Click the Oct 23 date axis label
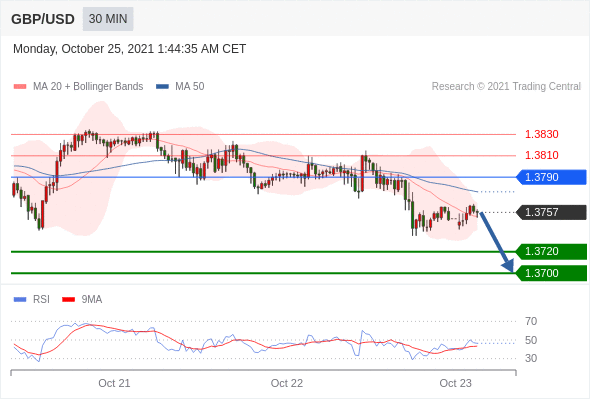The width and height of the screenshot is (590, 400). click(455, 383)
